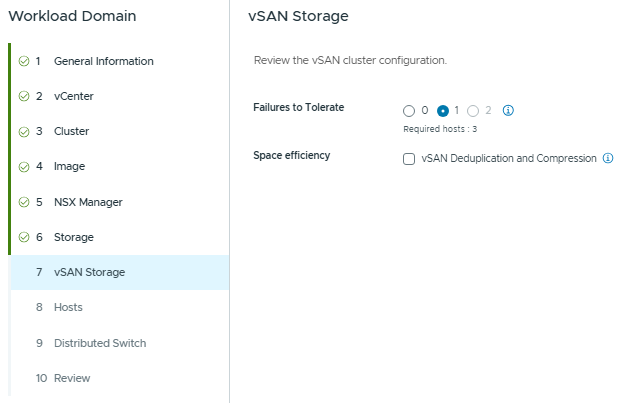Click the Hosts step in sidebar

68,307
